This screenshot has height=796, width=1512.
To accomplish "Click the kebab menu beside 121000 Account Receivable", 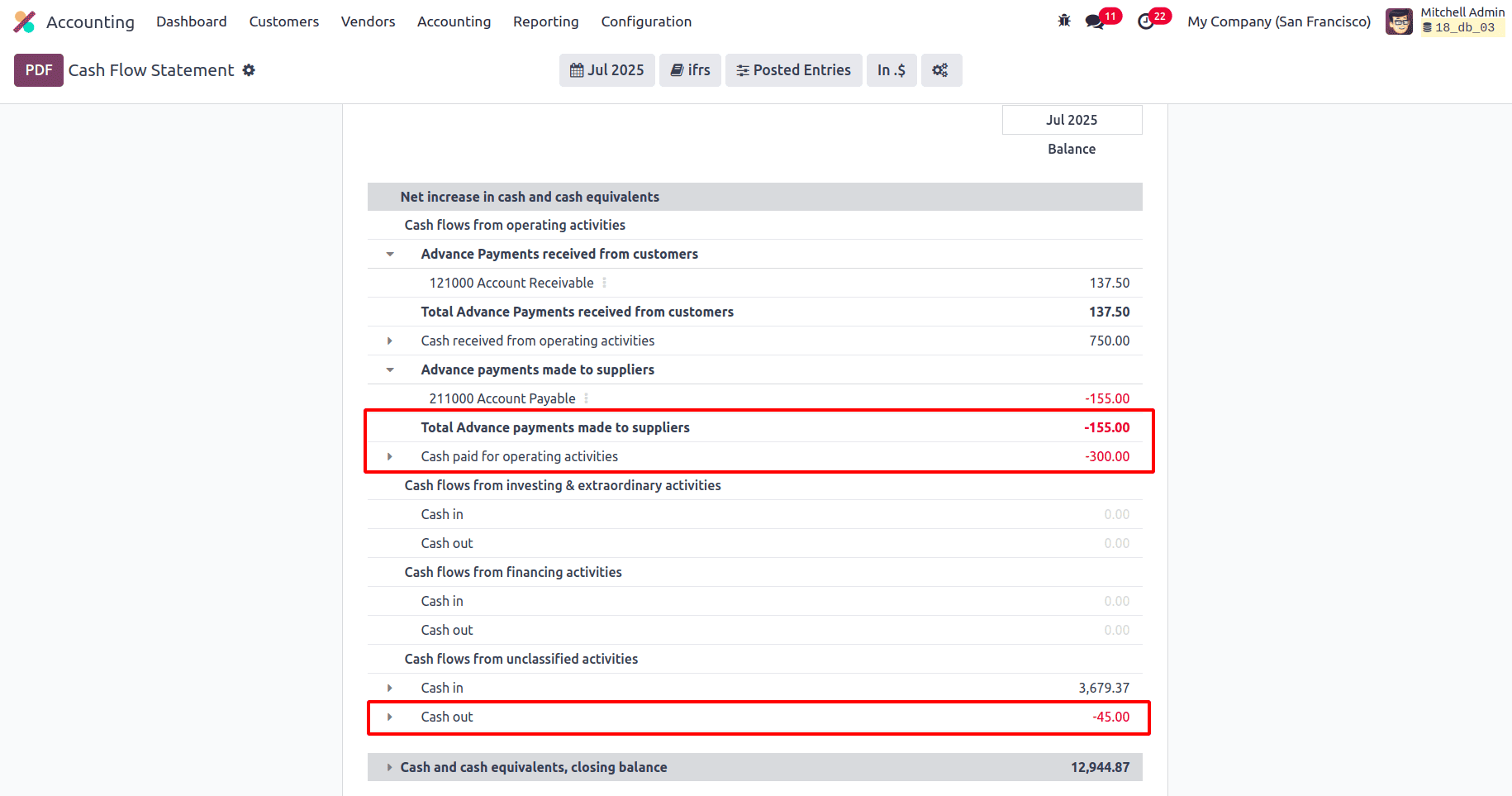I will click(604, 283).
